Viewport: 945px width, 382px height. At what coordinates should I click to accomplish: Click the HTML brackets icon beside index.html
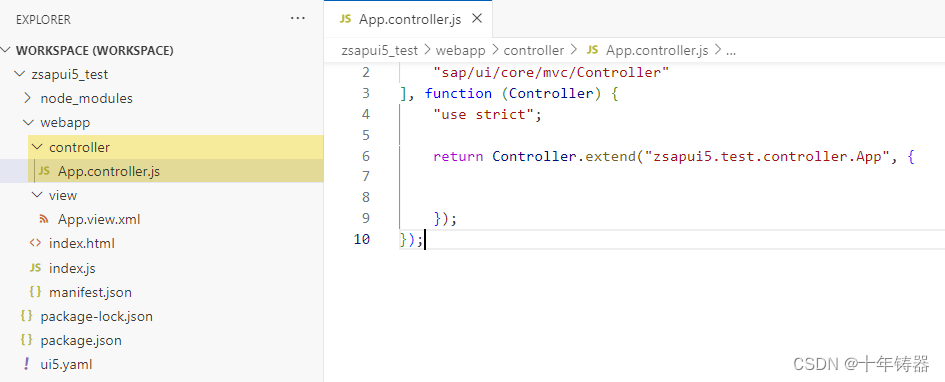[x=35, y=243]
